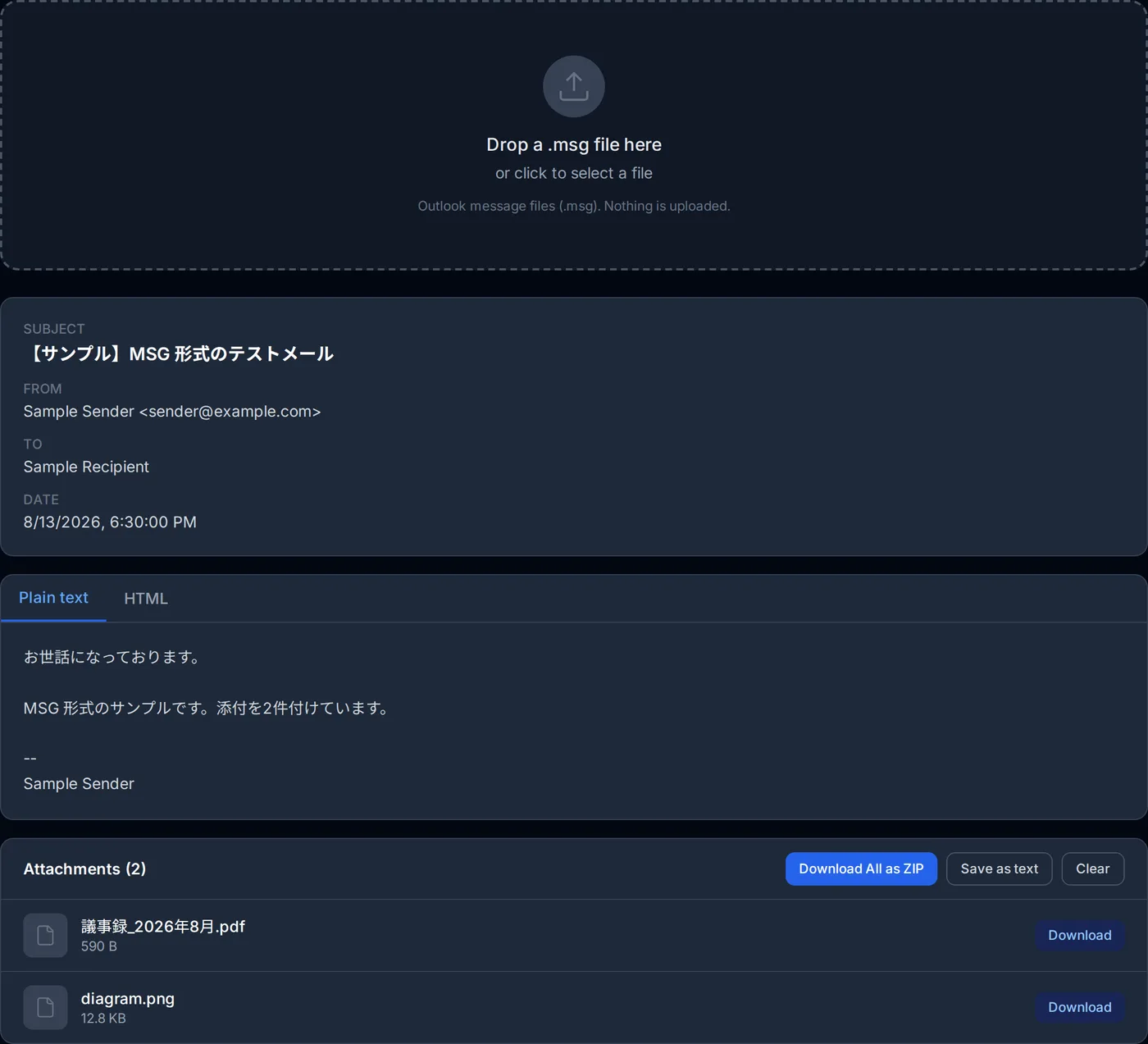Click the 'Sample Sender' signature in body

(x=79, y=783)
